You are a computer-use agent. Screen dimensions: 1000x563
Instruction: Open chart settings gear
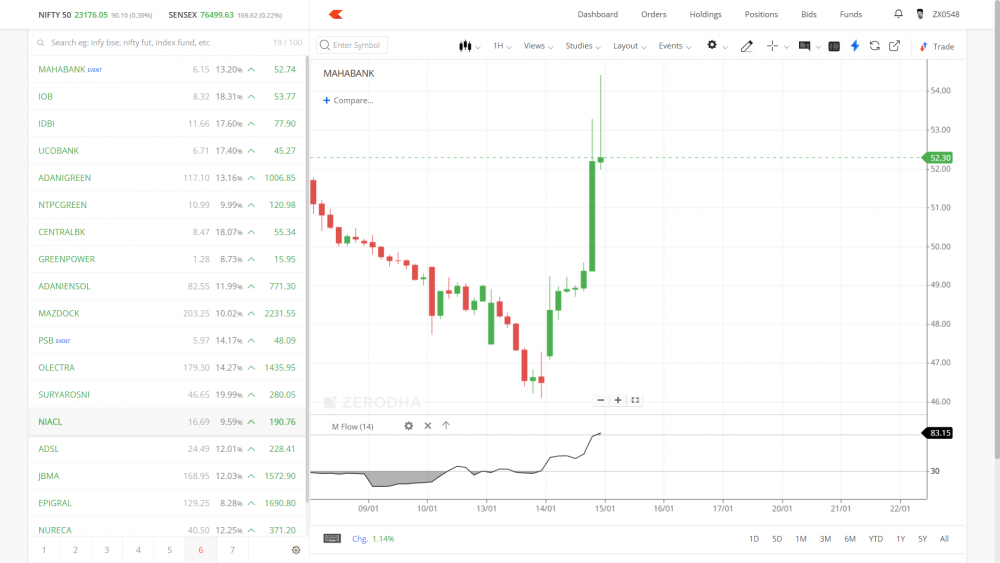712,45
